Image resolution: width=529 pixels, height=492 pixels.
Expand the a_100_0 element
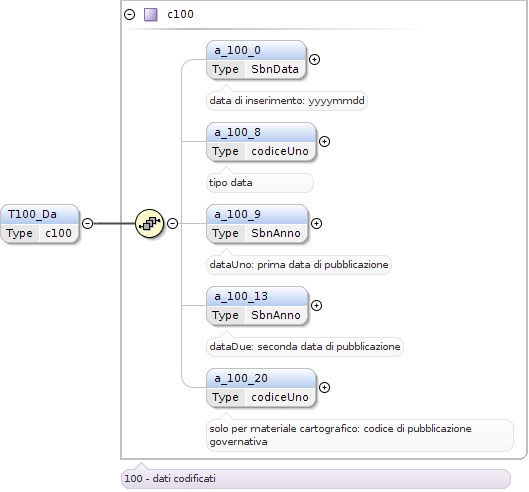(314, 59)
